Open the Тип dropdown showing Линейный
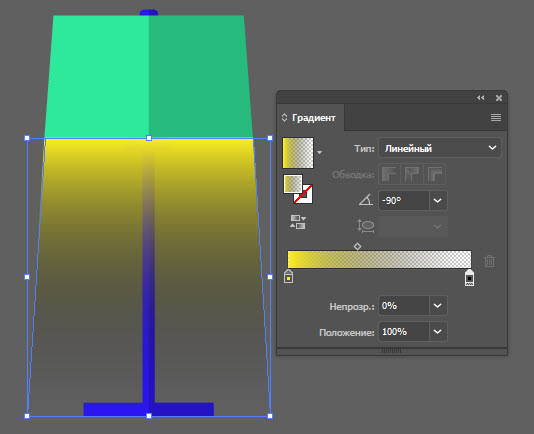Screen dimensions: 534x434 tap(440, 148)
